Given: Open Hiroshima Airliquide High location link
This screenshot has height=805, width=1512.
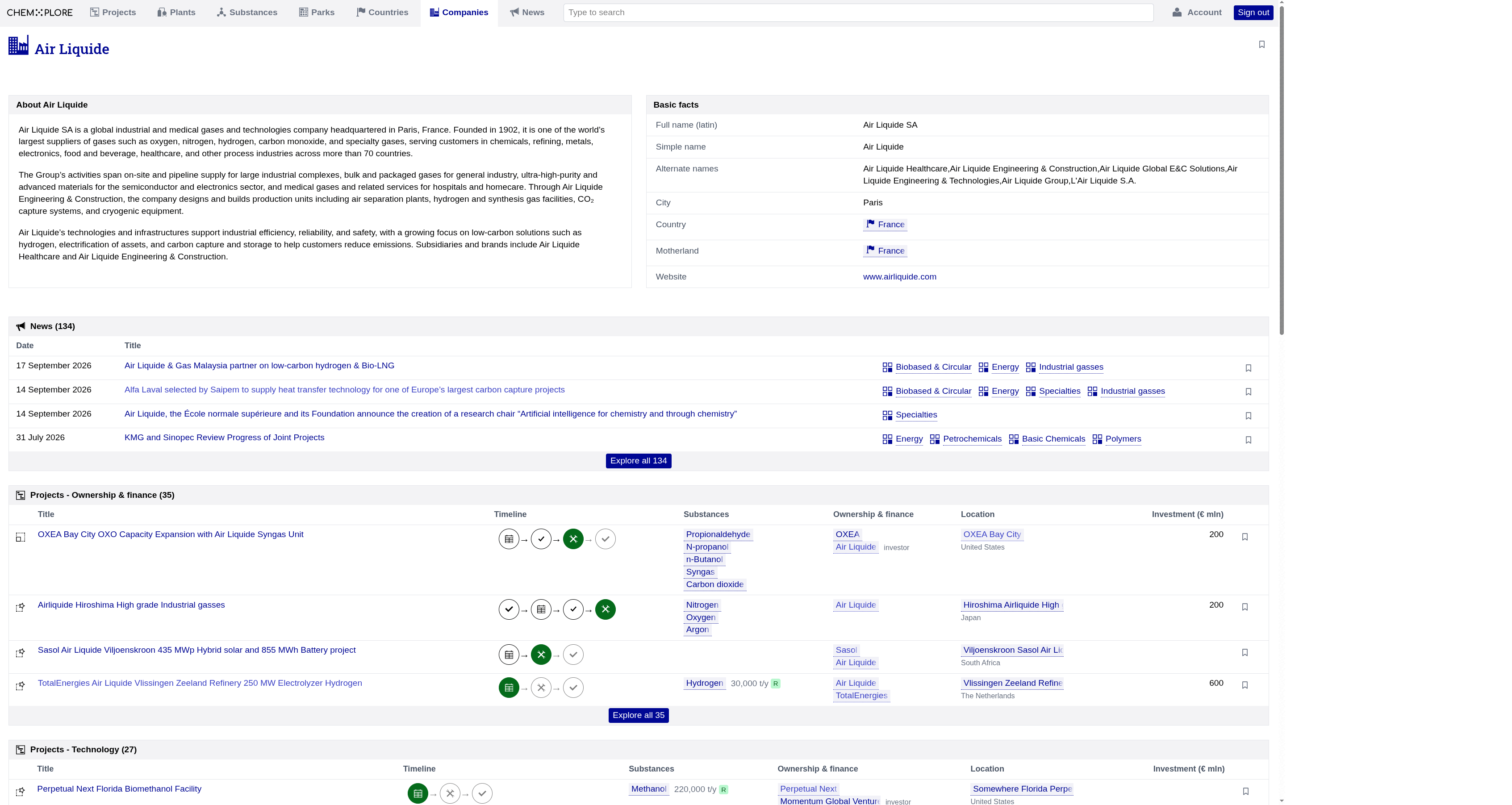Looking at the screenshot, I should (x=1012, y=605).
